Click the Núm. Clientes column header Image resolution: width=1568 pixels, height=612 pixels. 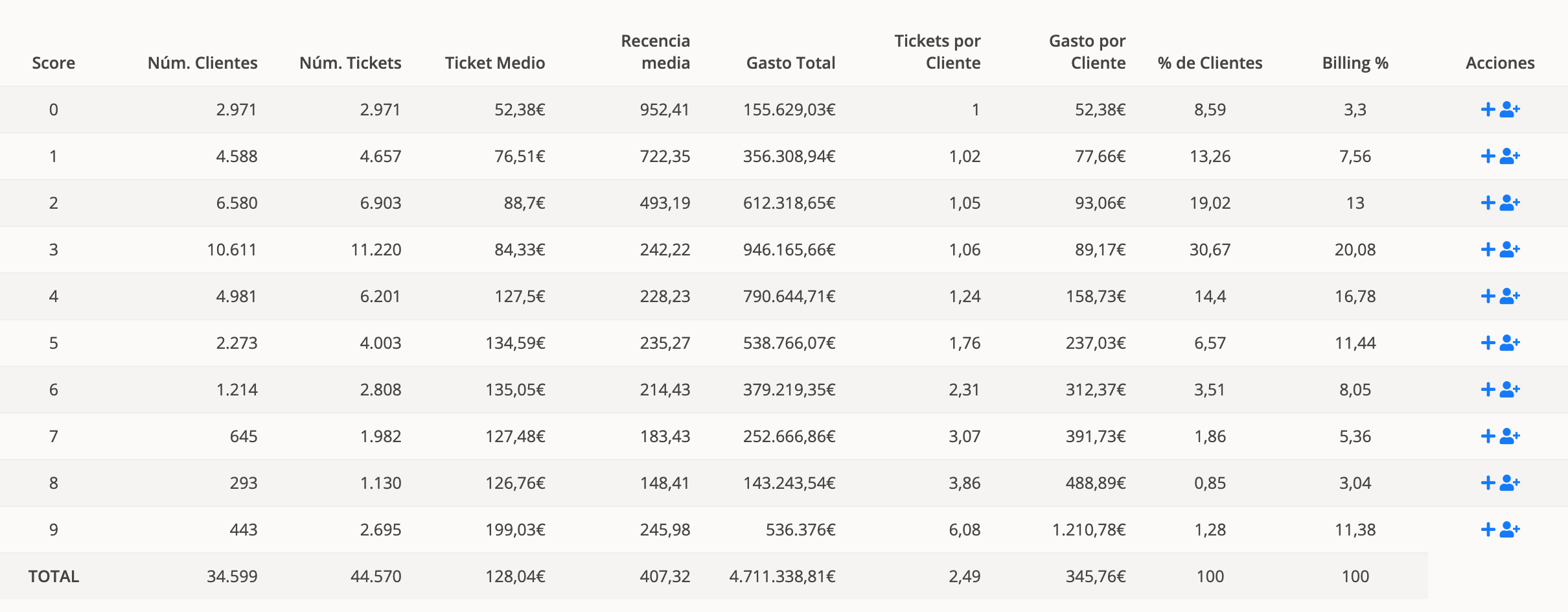coord(202,63)
